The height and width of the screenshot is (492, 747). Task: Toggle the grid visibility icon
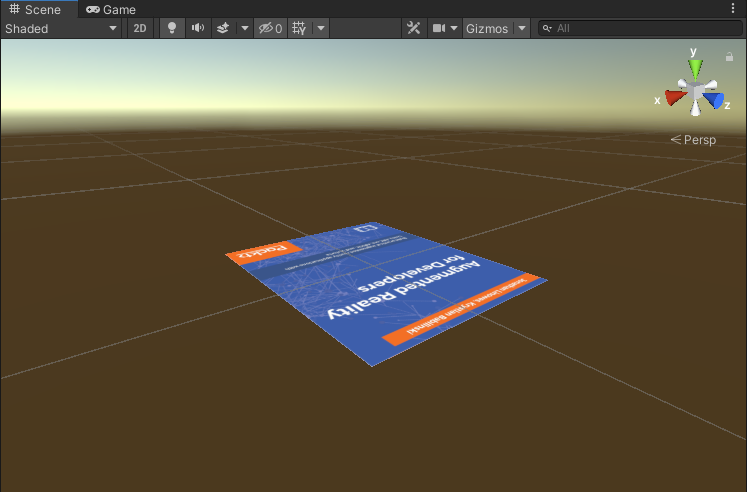299,29
